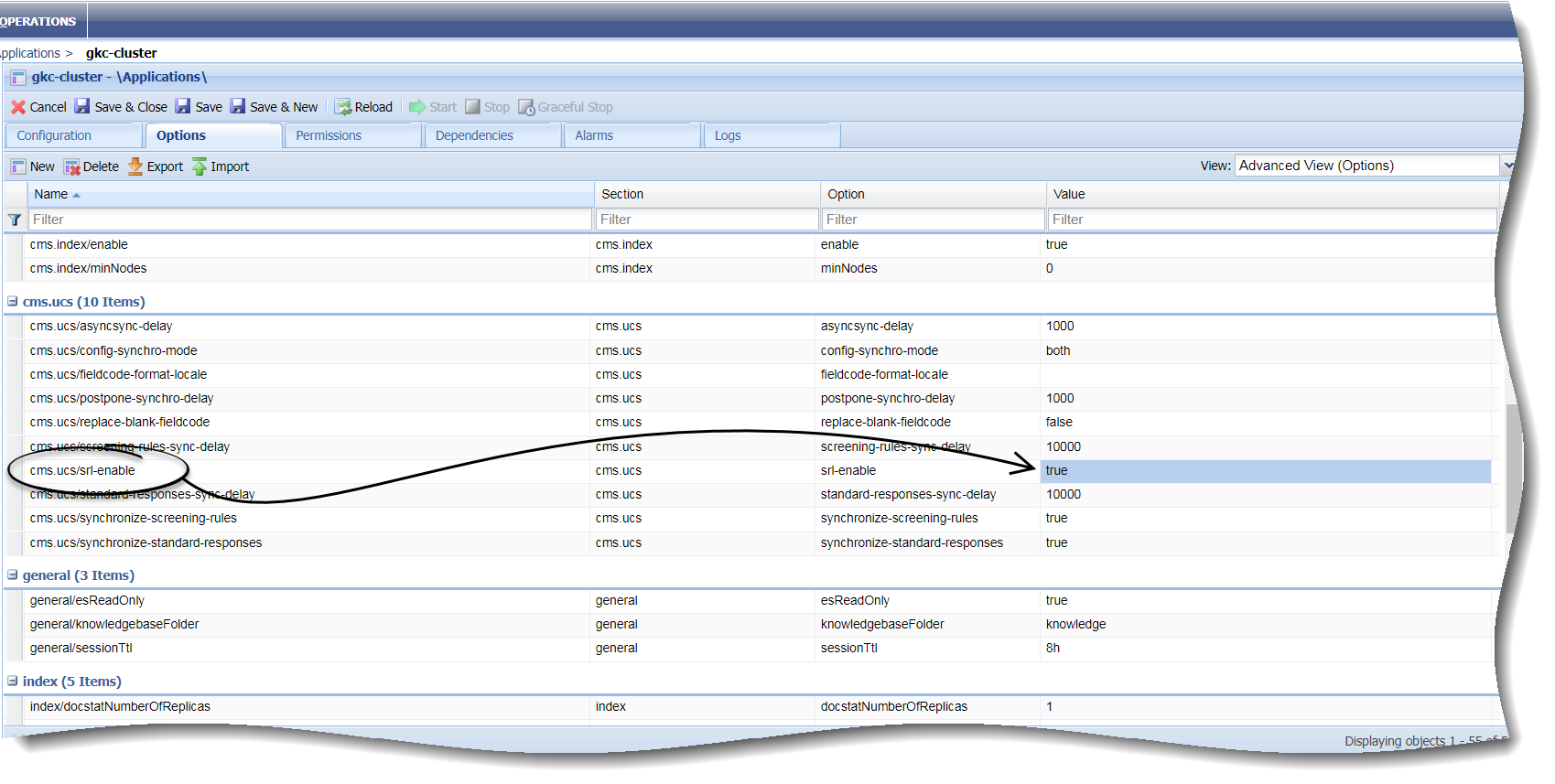Click the Name filter input field
Image resolution: width=1555 pixels, height=784 pixels.
(309, 220)
